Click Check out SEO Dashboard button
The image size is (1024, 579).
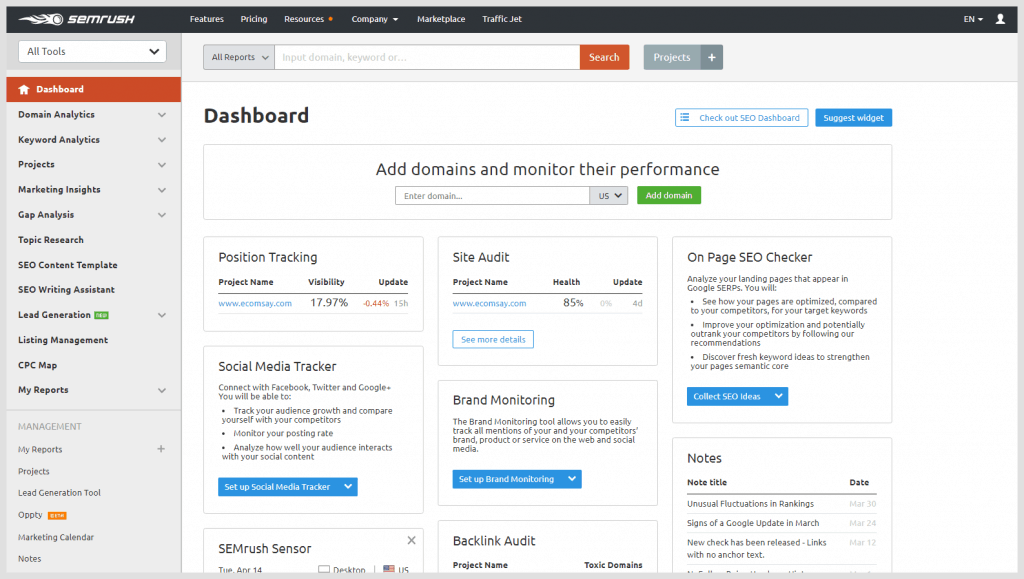coord(741,117)
